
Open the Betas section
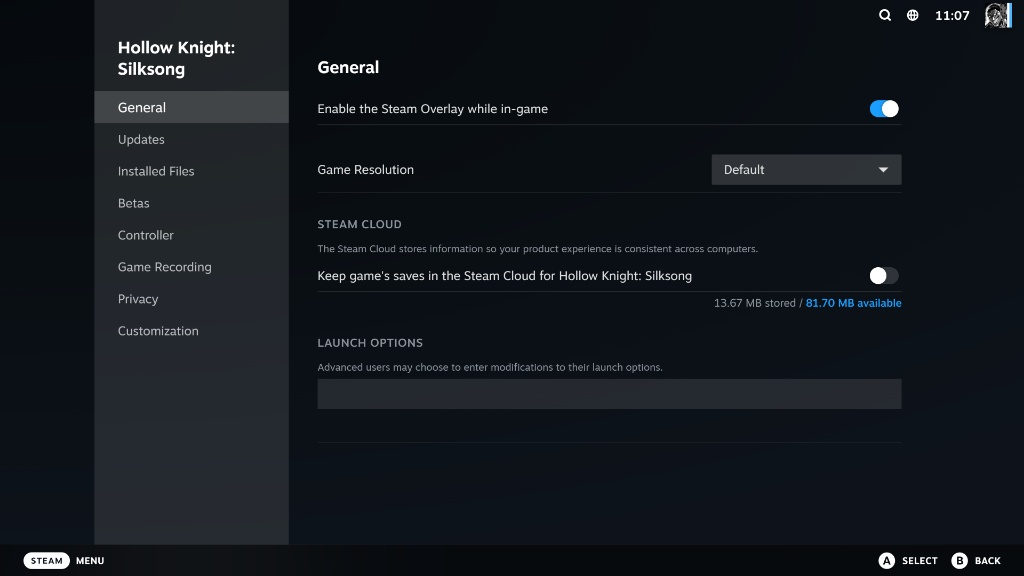coord(132,203)
